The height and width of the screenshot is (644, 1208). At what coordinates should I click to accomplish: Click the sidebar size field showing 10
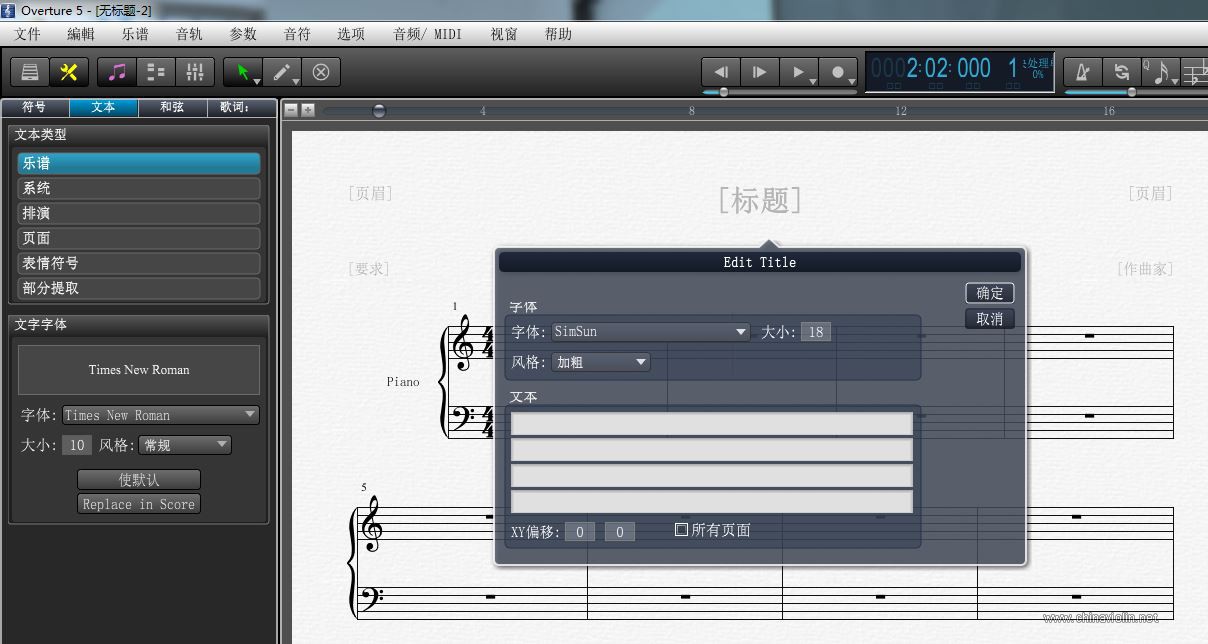[x=77, y=445]
